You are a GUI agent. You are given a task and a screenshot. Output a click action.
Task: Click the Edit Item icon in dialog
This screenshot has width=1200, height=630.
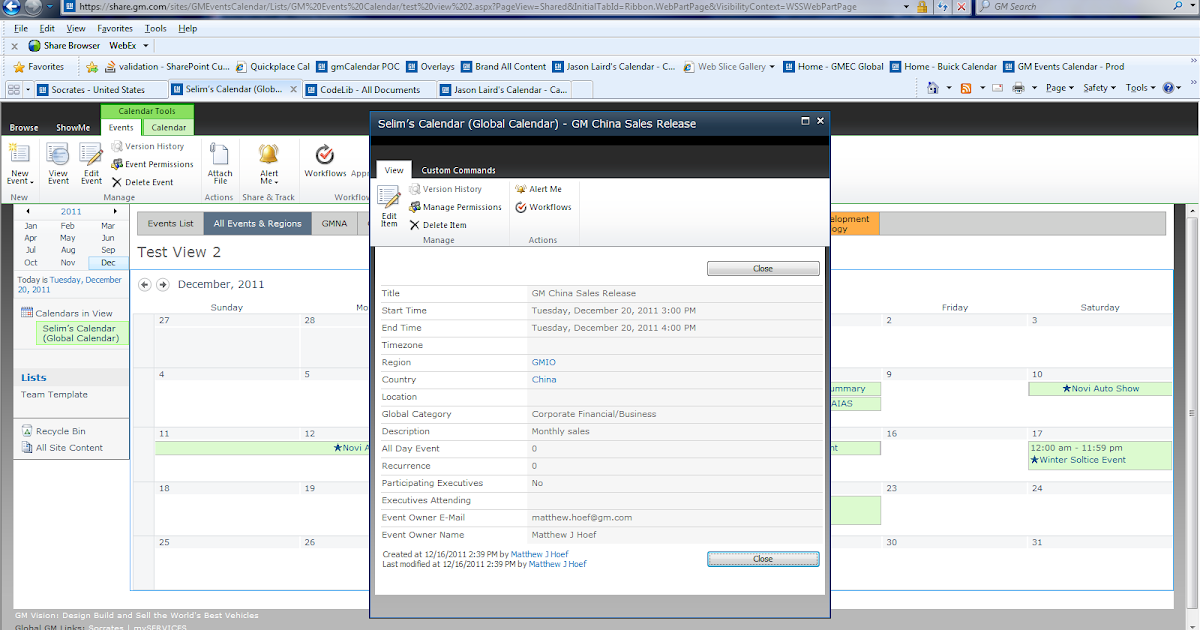pyautogui.click(x=389, y=198)
